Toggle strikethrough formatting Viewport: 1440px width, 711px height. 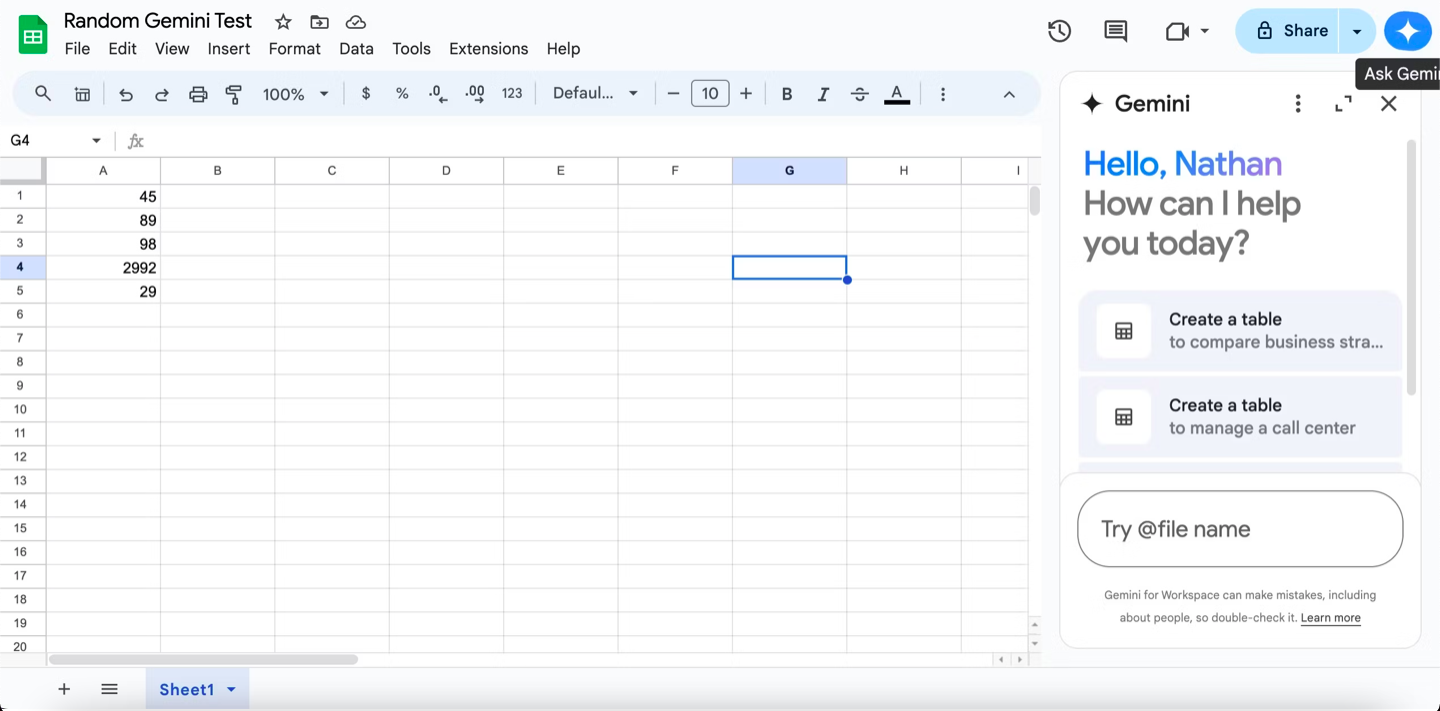click(x=859, y=94)
